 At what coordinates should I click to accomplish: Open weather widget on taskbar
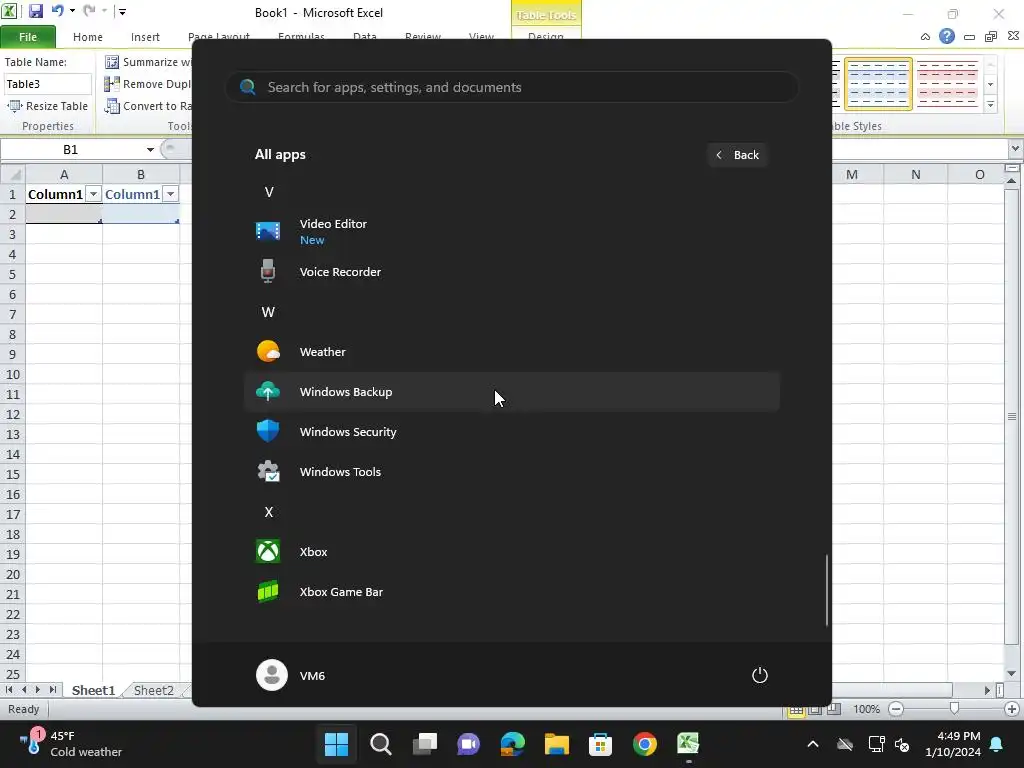click(71, 744)
